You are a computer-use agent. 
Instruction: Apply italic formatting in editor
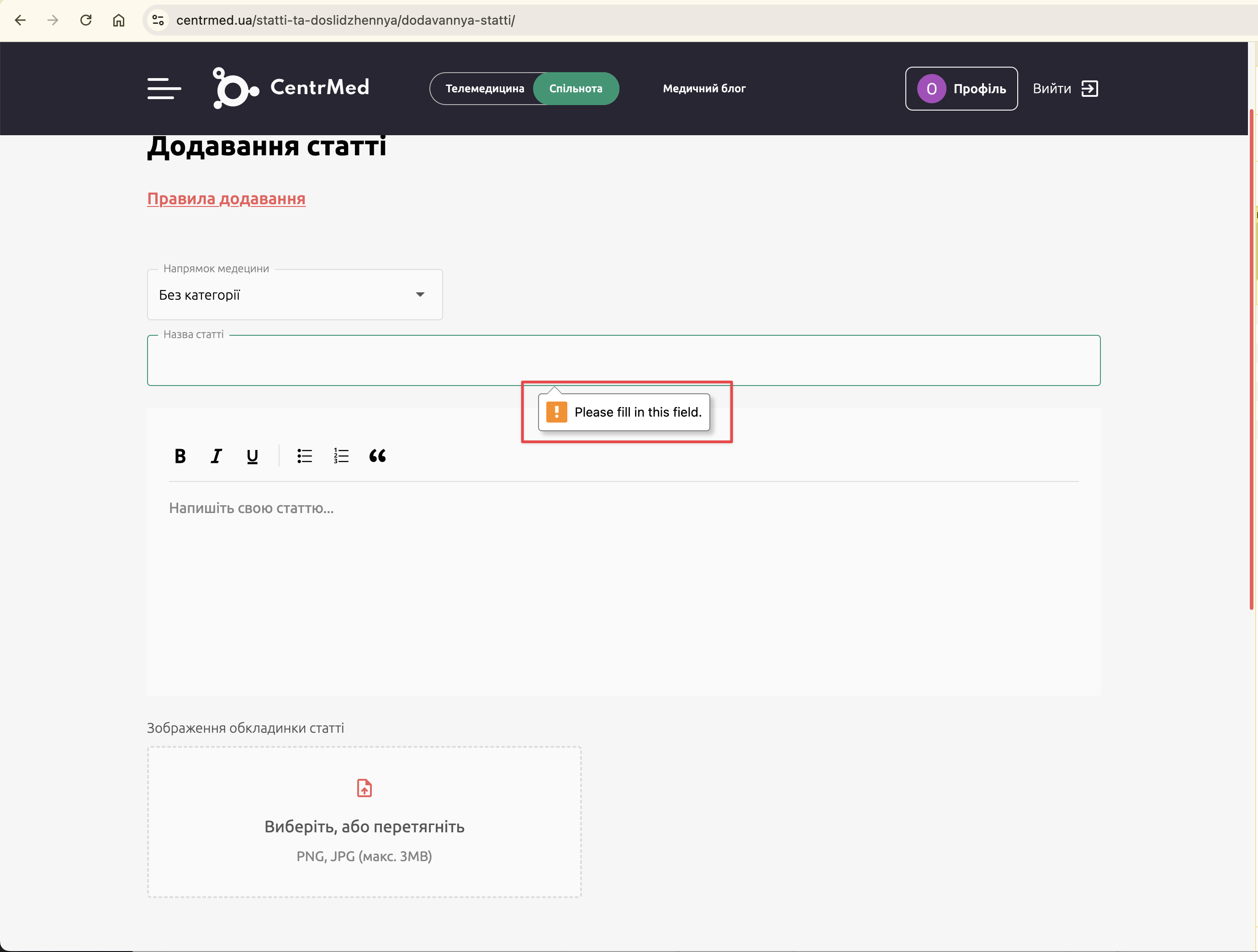[x=216, y=456]
